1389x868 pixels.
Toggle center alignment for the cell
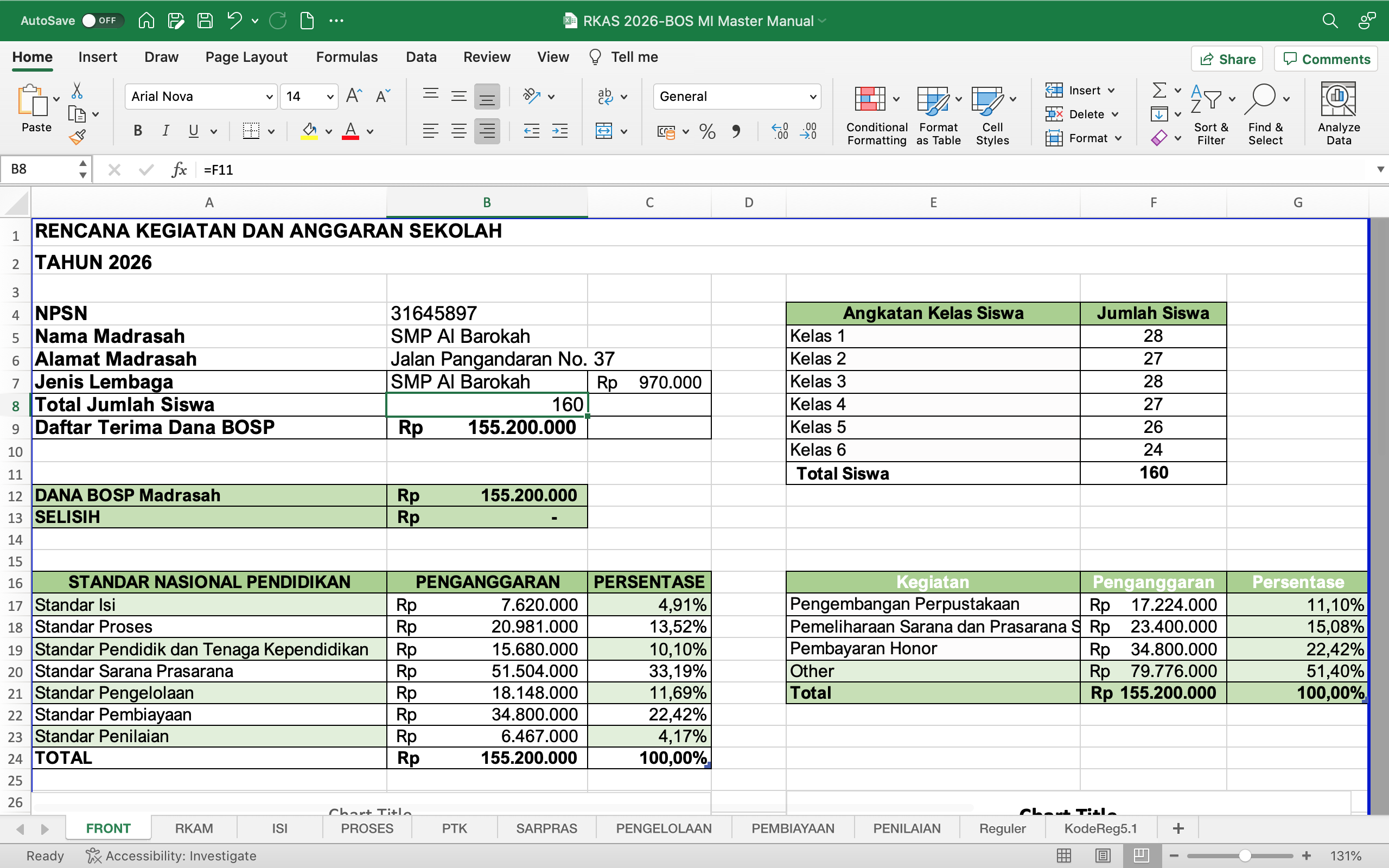pyautogui.click(x=458, y=131)
